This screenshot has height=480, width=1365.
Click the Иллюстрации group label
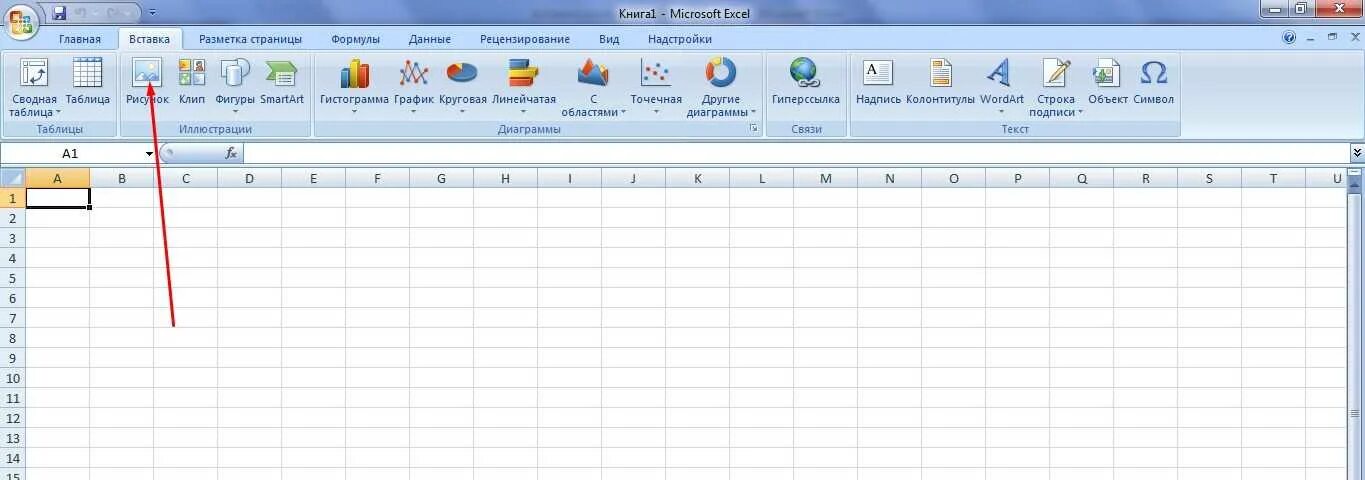pyautogui.click(x=215, y=130)
